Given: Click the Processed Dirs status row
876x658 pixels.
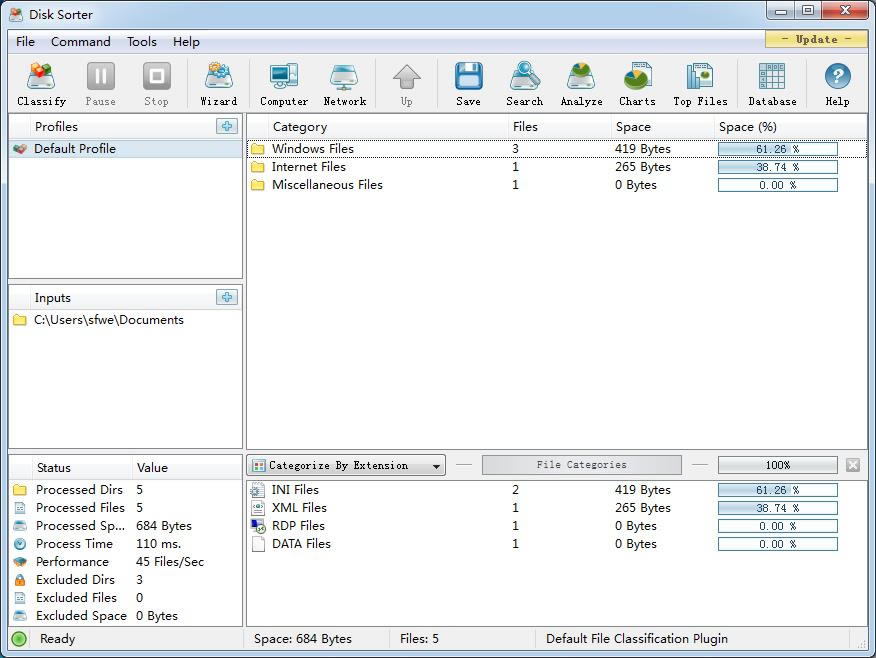Looking at the screenshot, I should click(x=126, y=490).
